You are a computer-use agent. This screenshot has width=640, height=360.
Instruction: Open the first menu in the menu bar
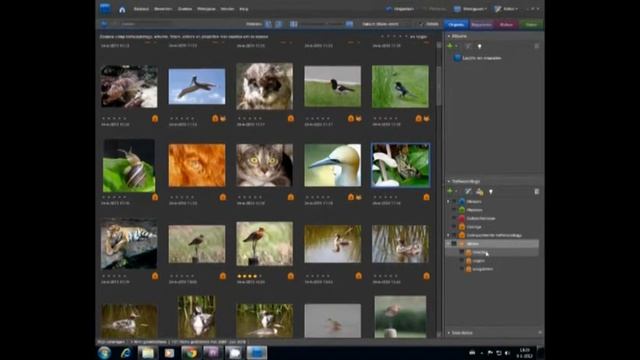click(141, 9)
